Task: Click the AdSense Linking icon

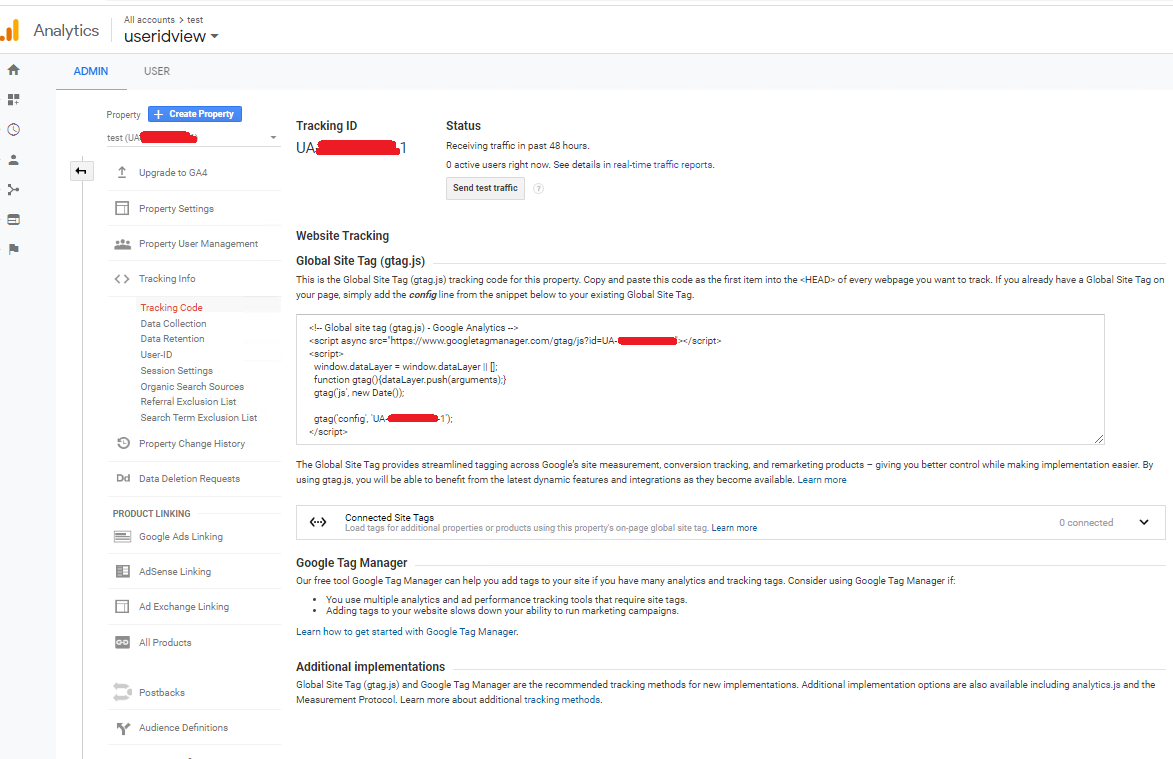Action: coord(123,571)
